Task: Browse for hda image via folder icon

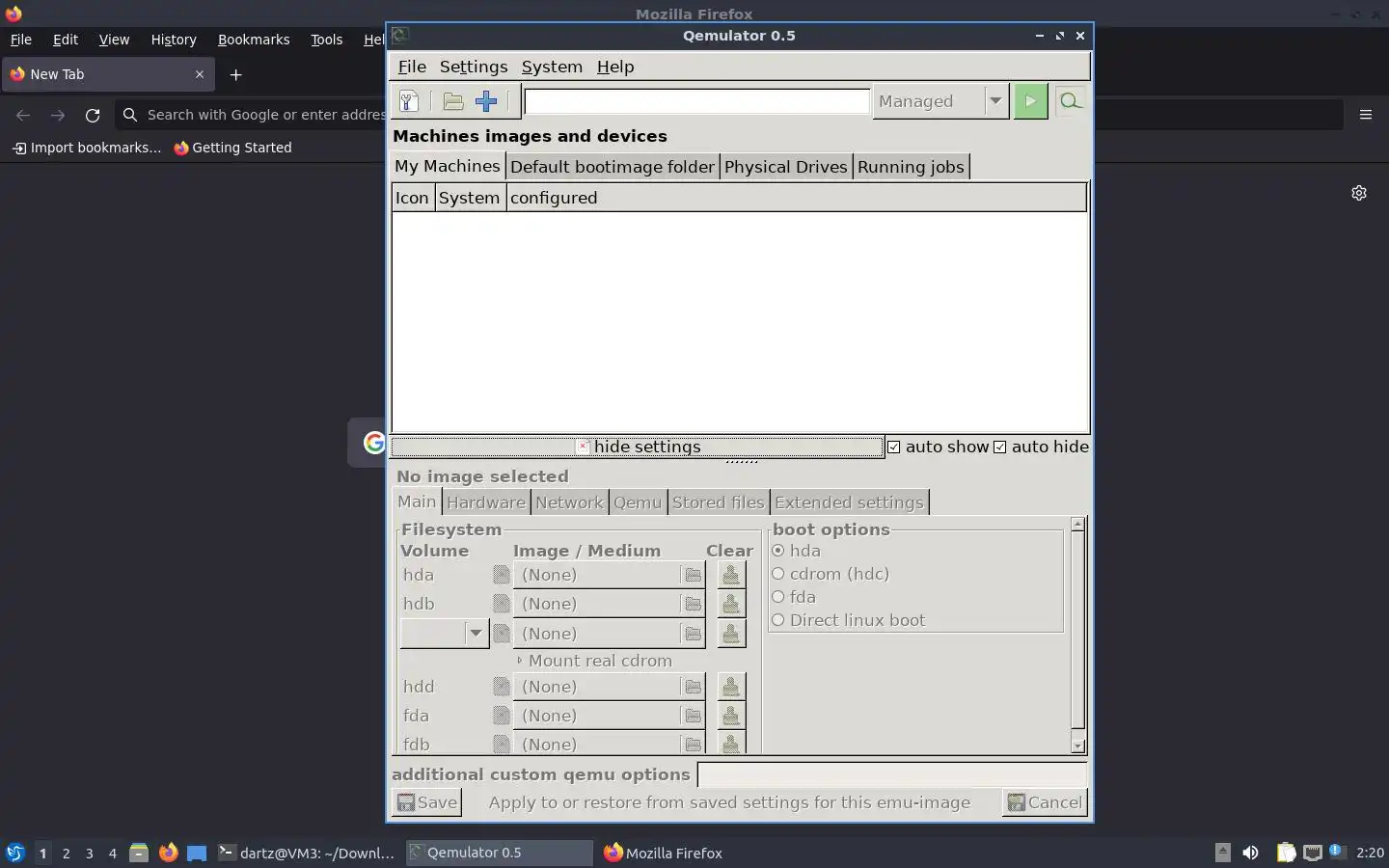Action: 693,575
